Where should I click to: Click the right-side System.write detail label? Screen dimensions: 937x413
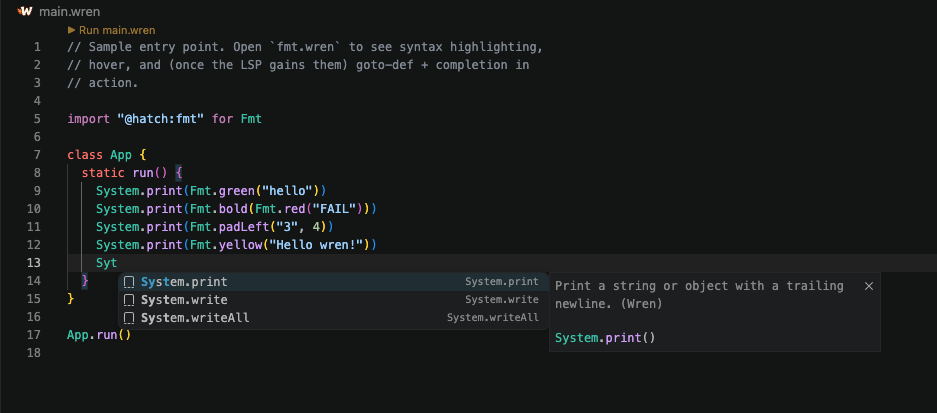pyautogui.click(x=502, y=300)
